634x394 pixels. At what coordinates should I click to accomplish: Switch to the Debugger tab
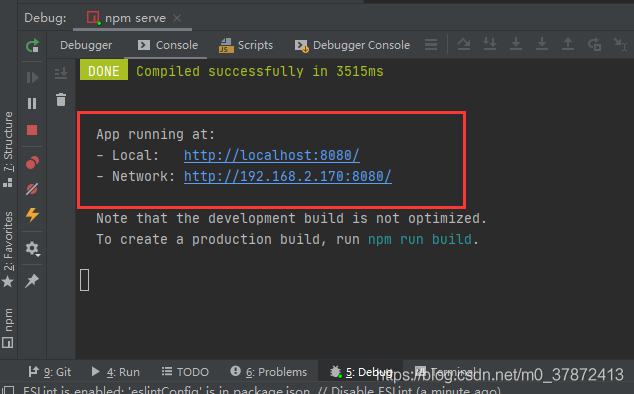pyautogui.click(x=86, y=45)
